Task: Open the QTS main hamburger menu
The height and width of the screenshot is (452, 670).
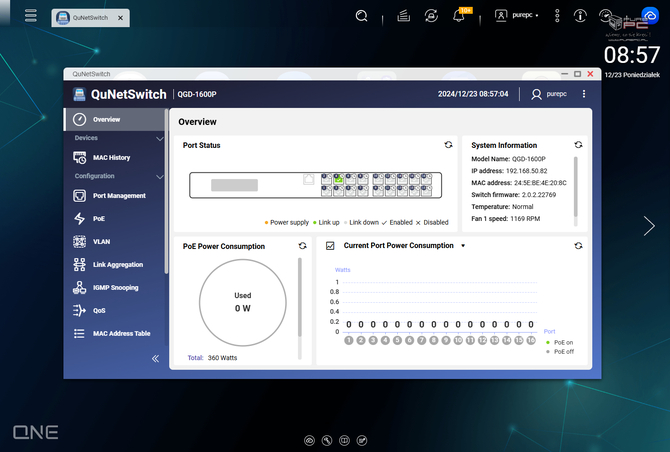Action: pos(30,16)
